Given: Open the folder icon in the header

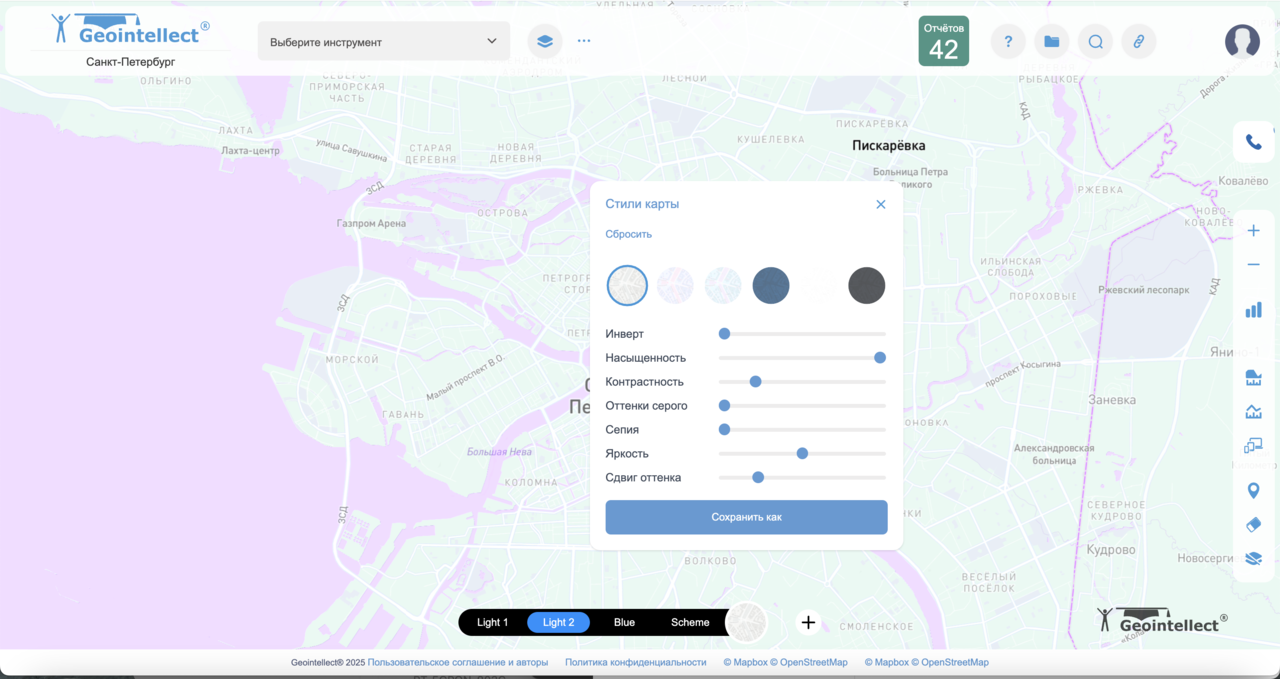Looking at the screenshot, I should click(x=1051, y=41).
